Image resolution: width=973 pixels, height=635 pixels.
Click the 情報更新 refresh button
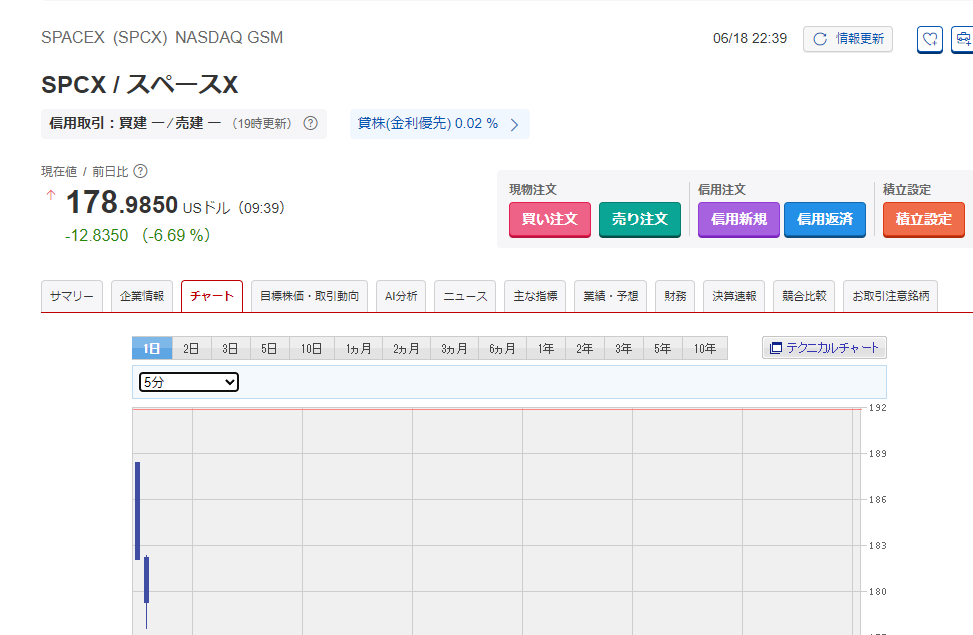848,39
